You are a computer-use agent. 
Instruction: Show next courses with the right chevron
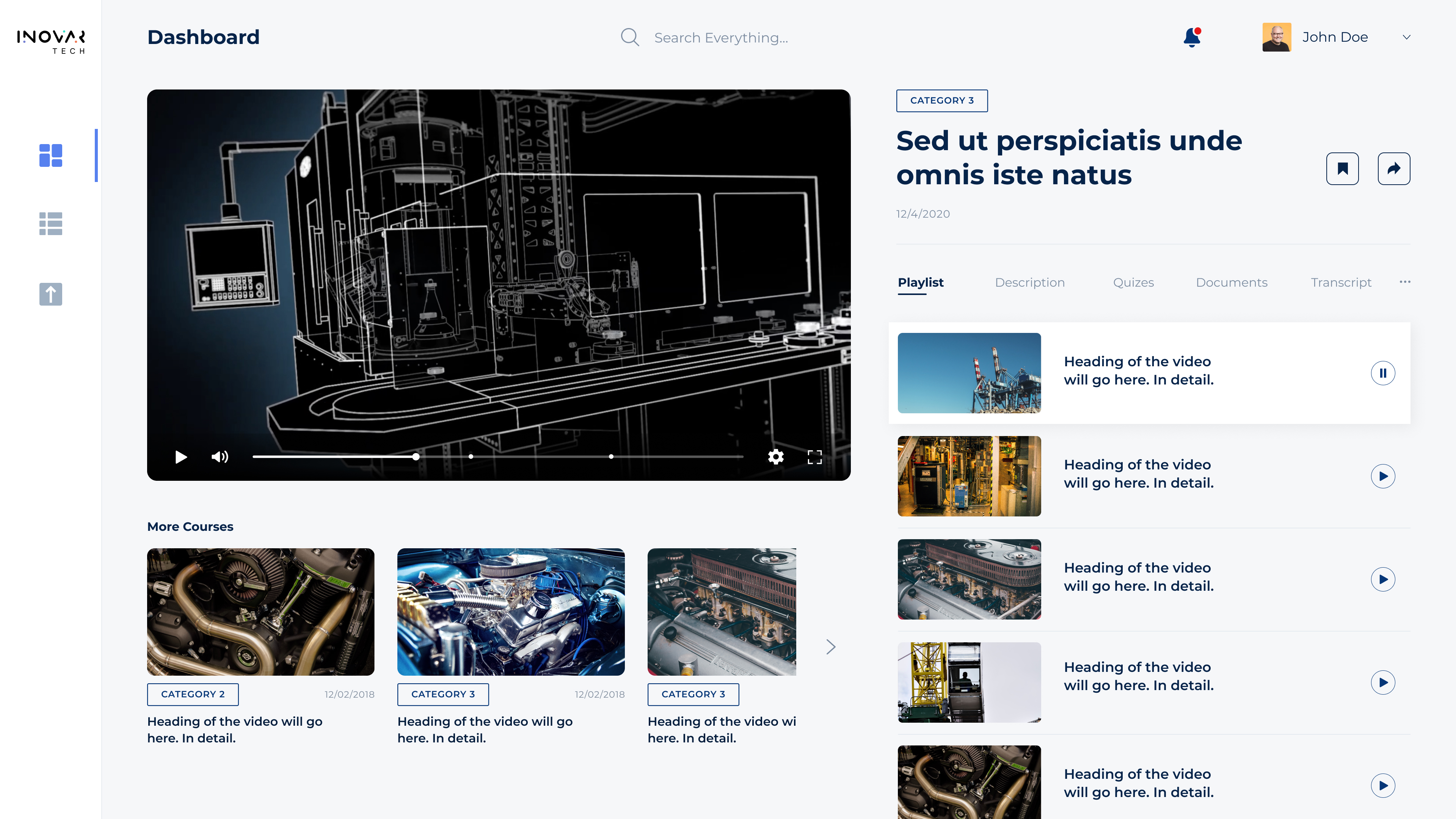pos(830,646)
